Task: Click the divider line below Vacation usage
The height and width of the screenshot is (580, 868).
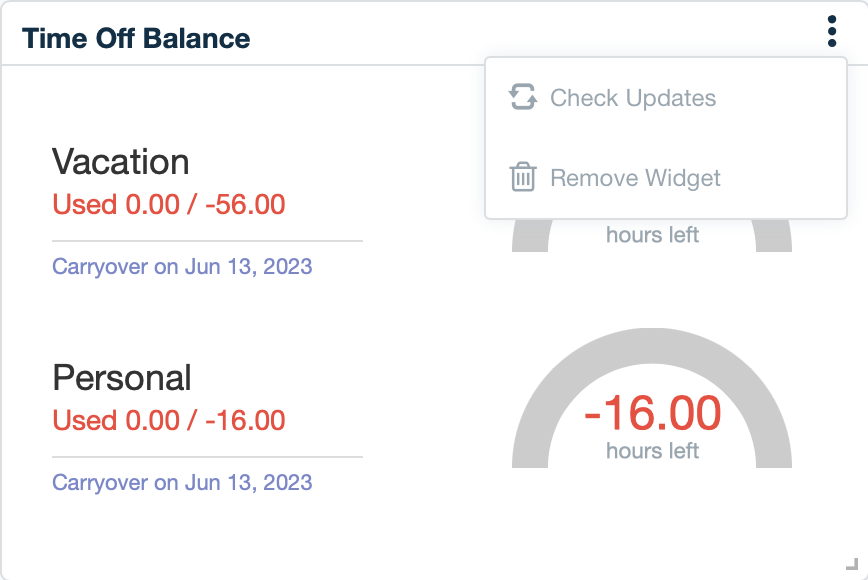Action: 206,240
